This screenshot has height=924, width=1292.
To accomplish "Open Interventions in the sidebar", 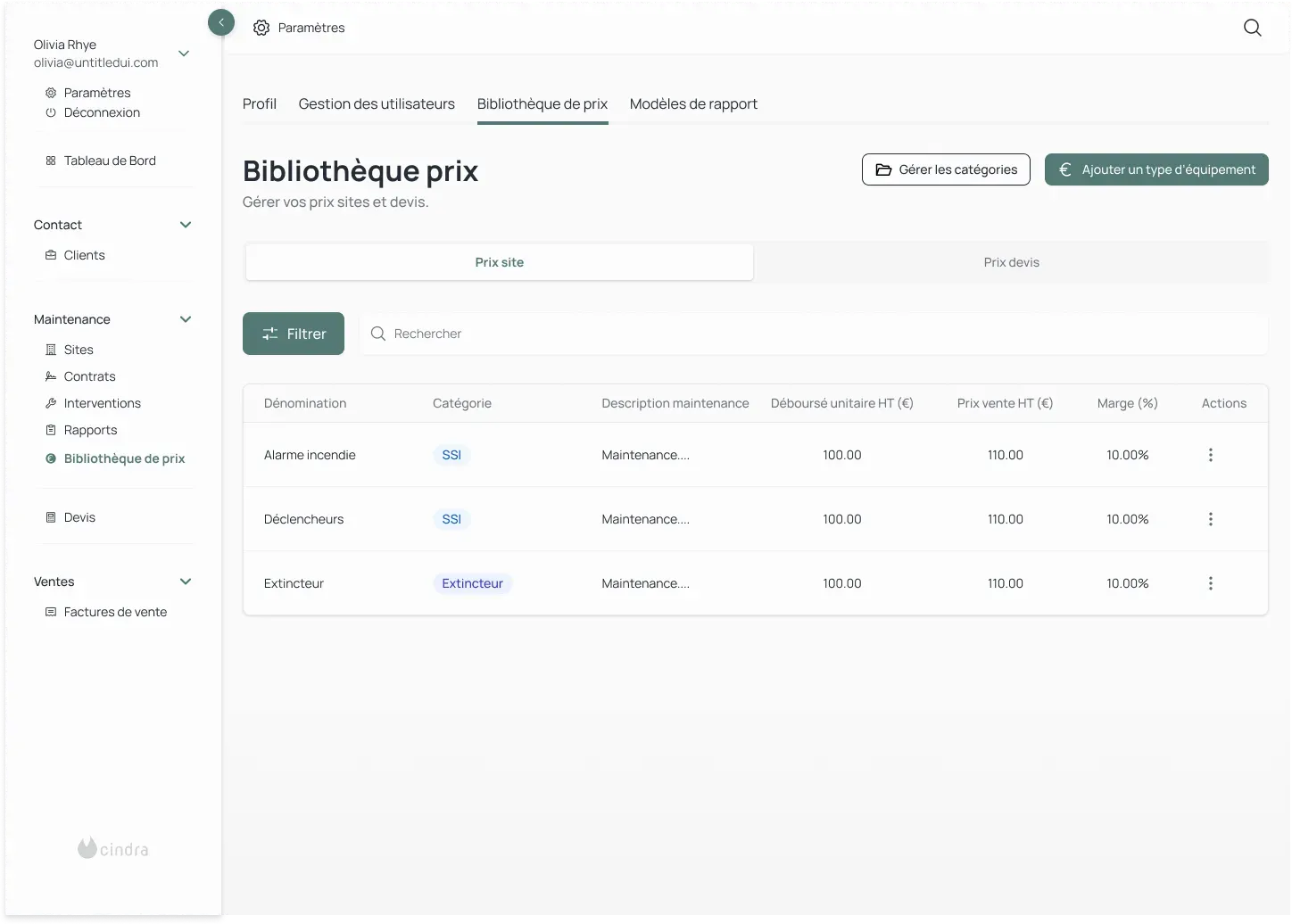I will click(103, 403).
